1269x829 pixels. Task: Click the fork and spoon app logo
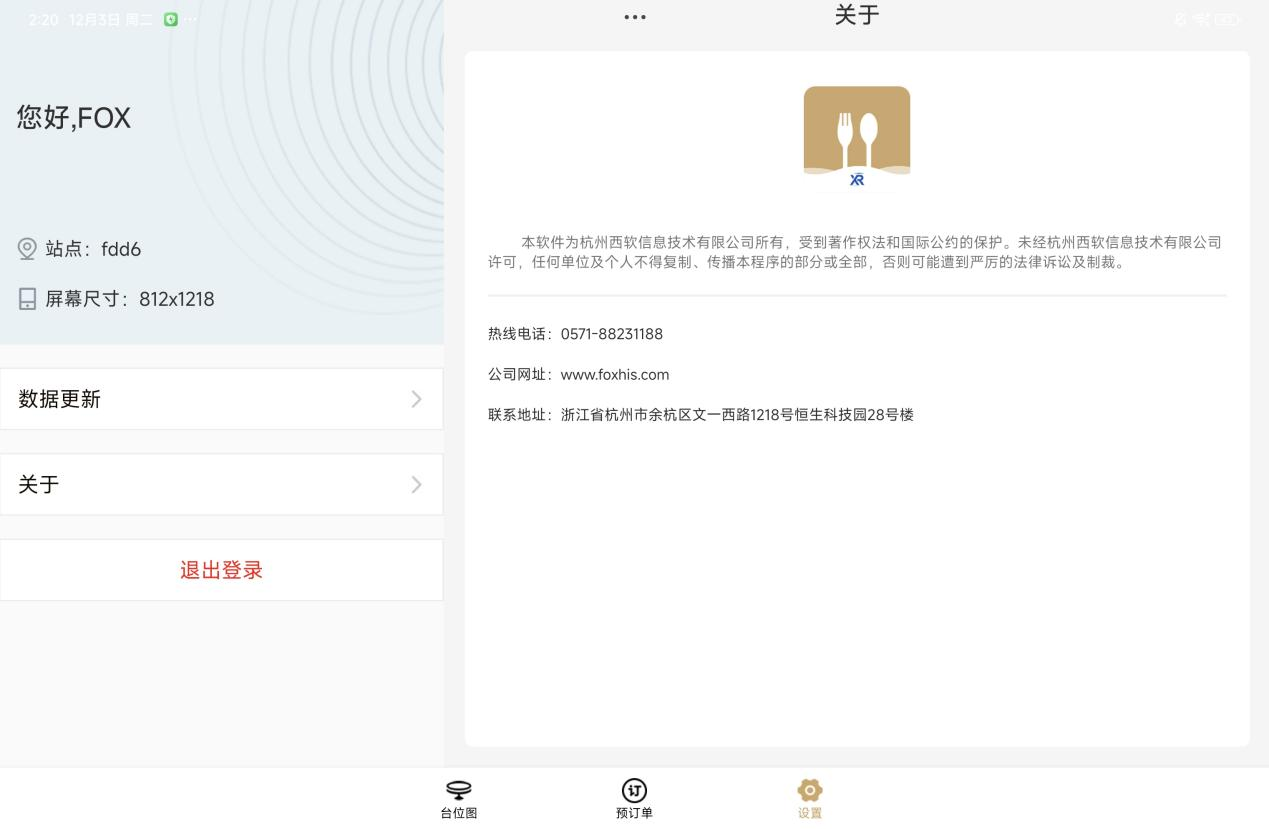(x=857, y=132)
